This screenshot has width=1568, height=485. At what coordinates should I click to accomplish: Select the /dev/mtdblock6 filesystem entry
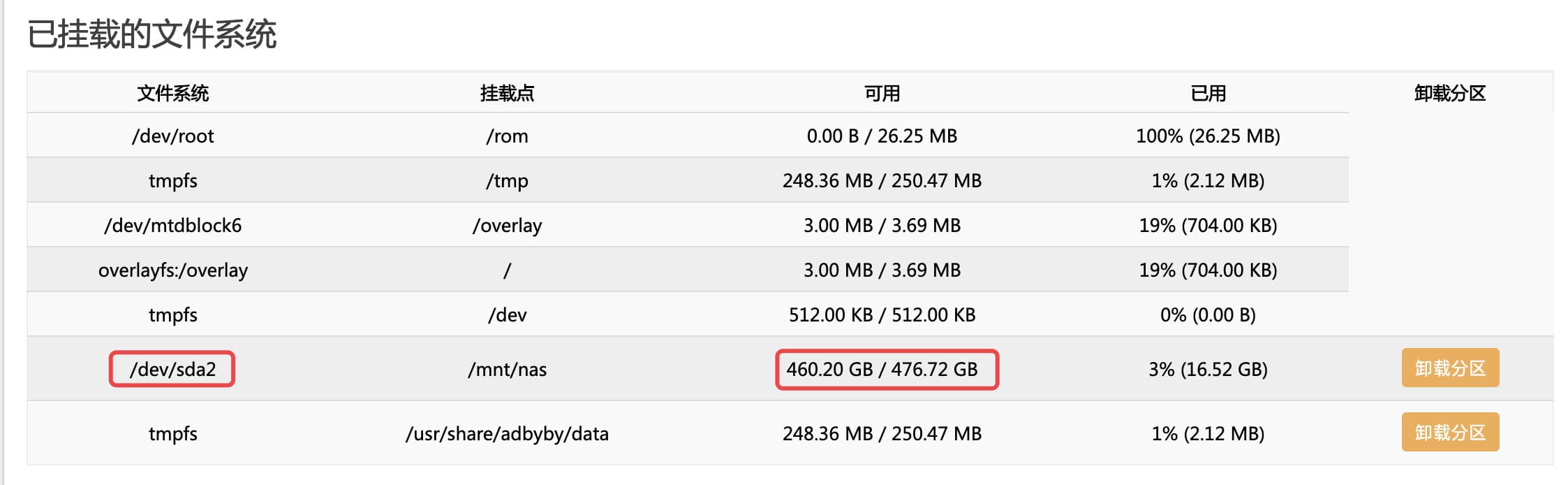172,225
